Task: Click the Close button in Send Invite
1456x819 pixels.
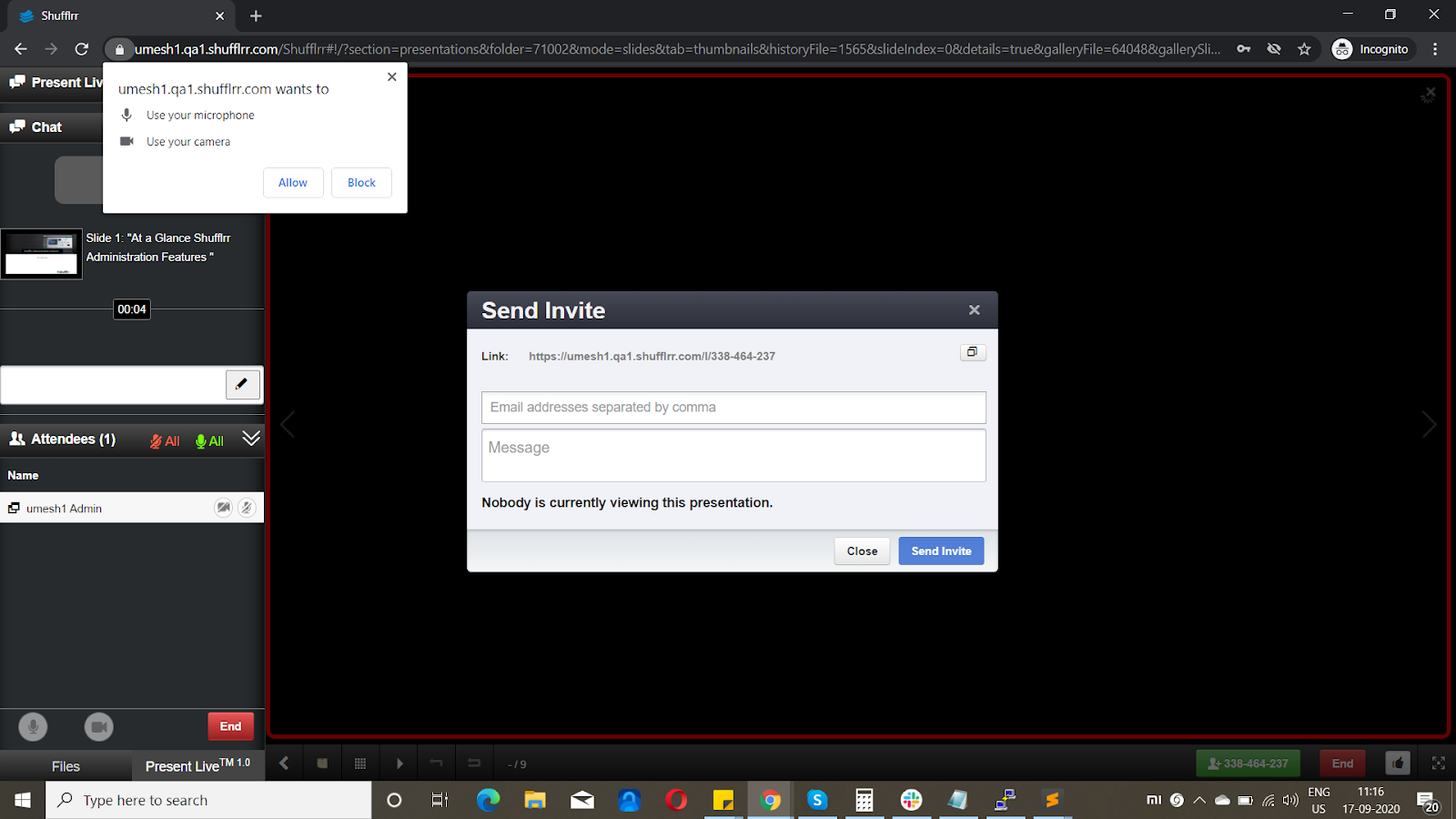Action: pos(862,551)
